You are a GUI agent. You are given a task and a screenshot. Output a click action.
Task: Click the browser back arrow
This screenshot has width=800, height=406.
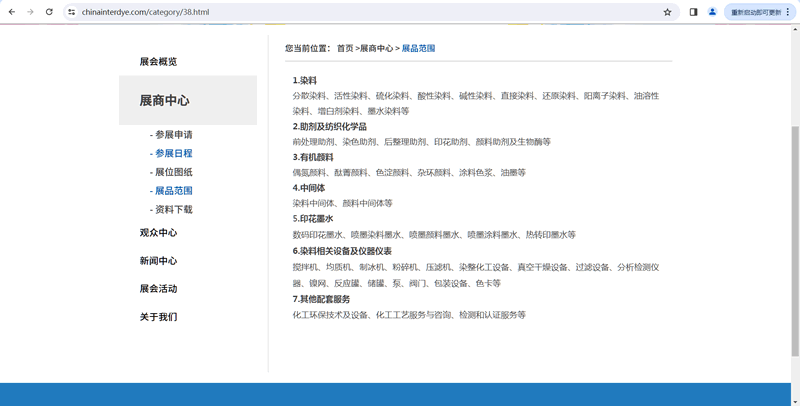[11, 12]
